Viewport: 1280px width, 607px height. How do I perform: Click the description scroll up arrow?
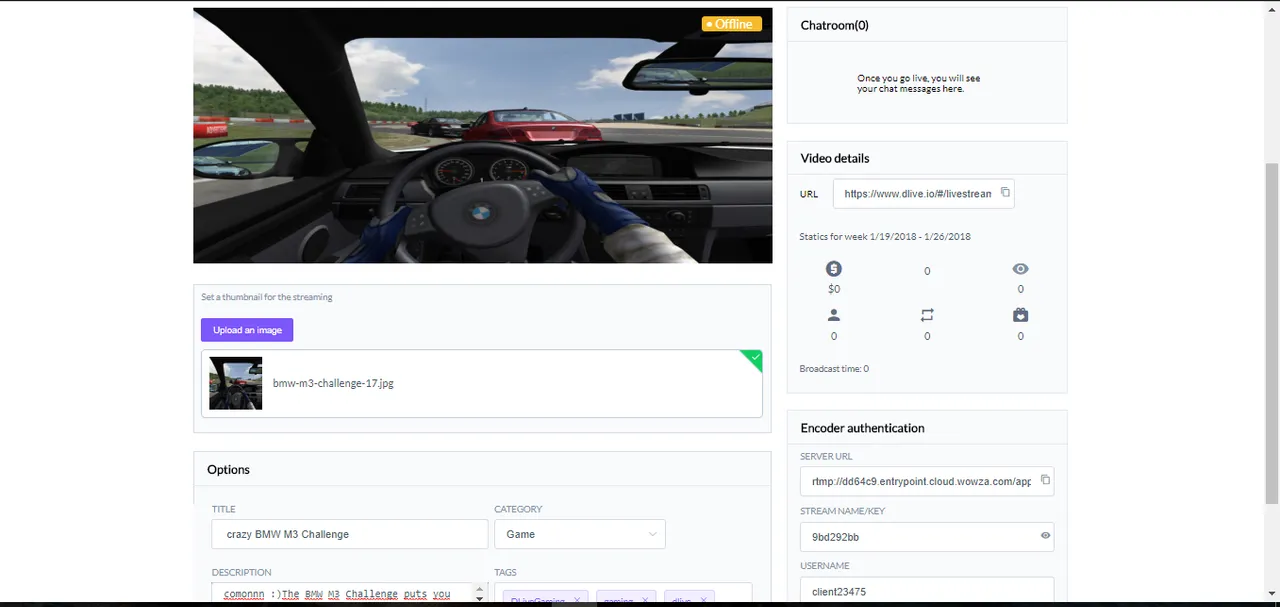pos(480,590)
